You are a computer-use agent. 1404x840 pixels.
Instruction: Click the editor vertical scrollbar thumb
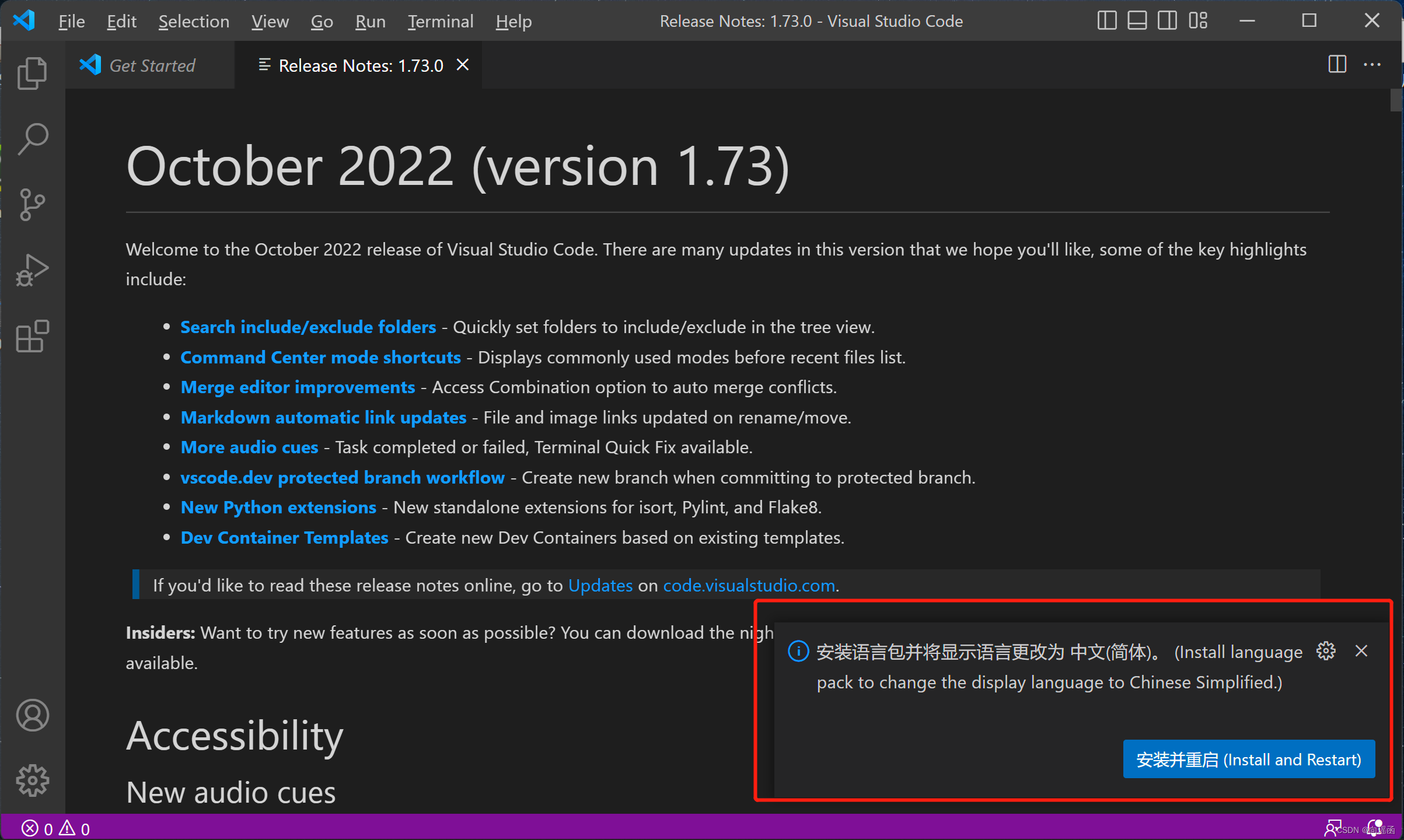pyautogui.click(x=1395, y=99)
